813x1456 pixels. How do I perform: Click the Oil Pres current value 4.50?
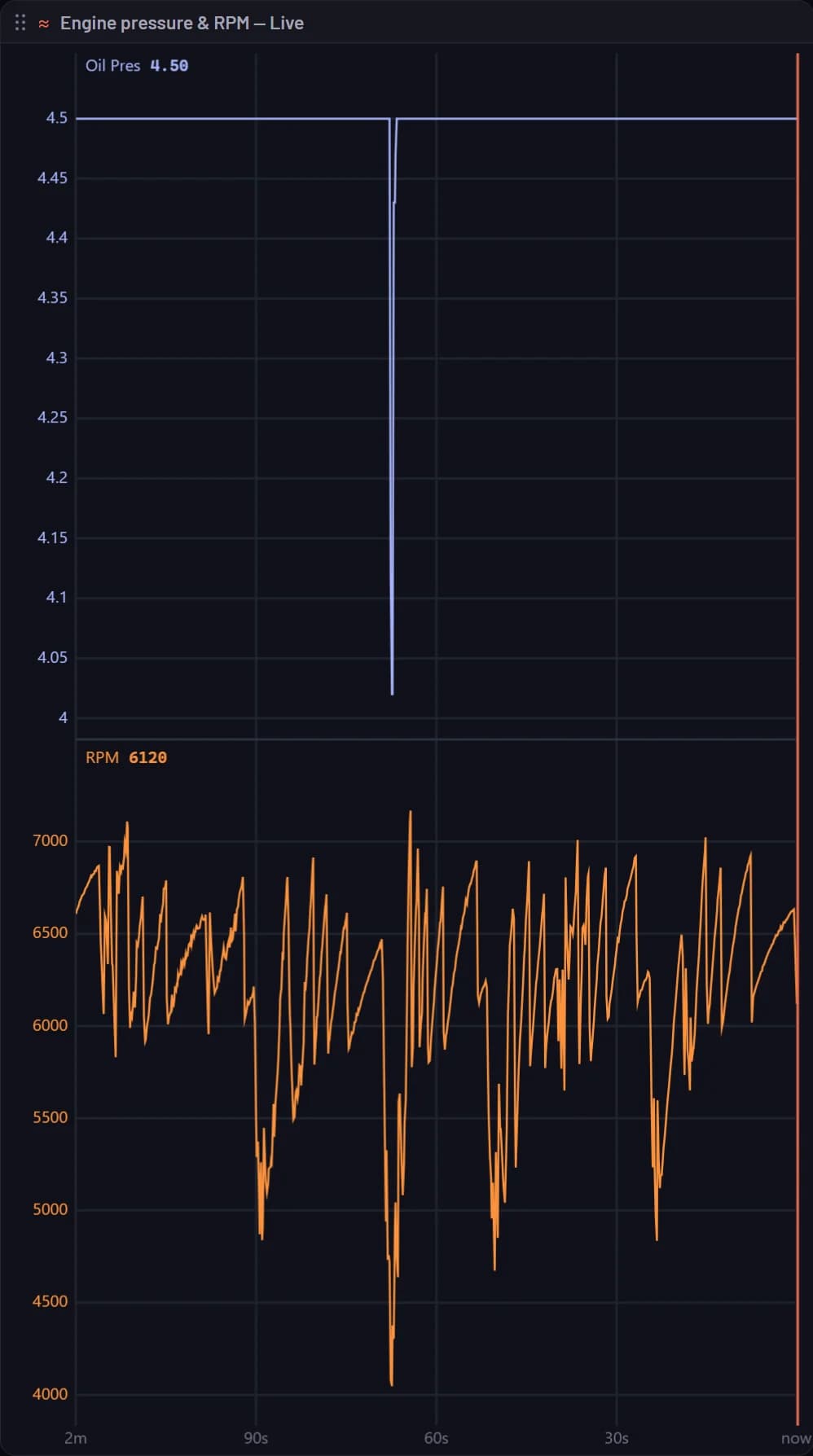169,66
